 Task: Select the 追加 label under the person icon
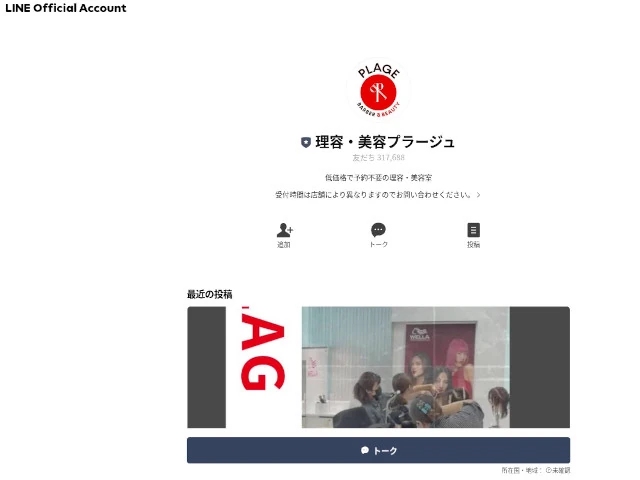coord(284,245)
